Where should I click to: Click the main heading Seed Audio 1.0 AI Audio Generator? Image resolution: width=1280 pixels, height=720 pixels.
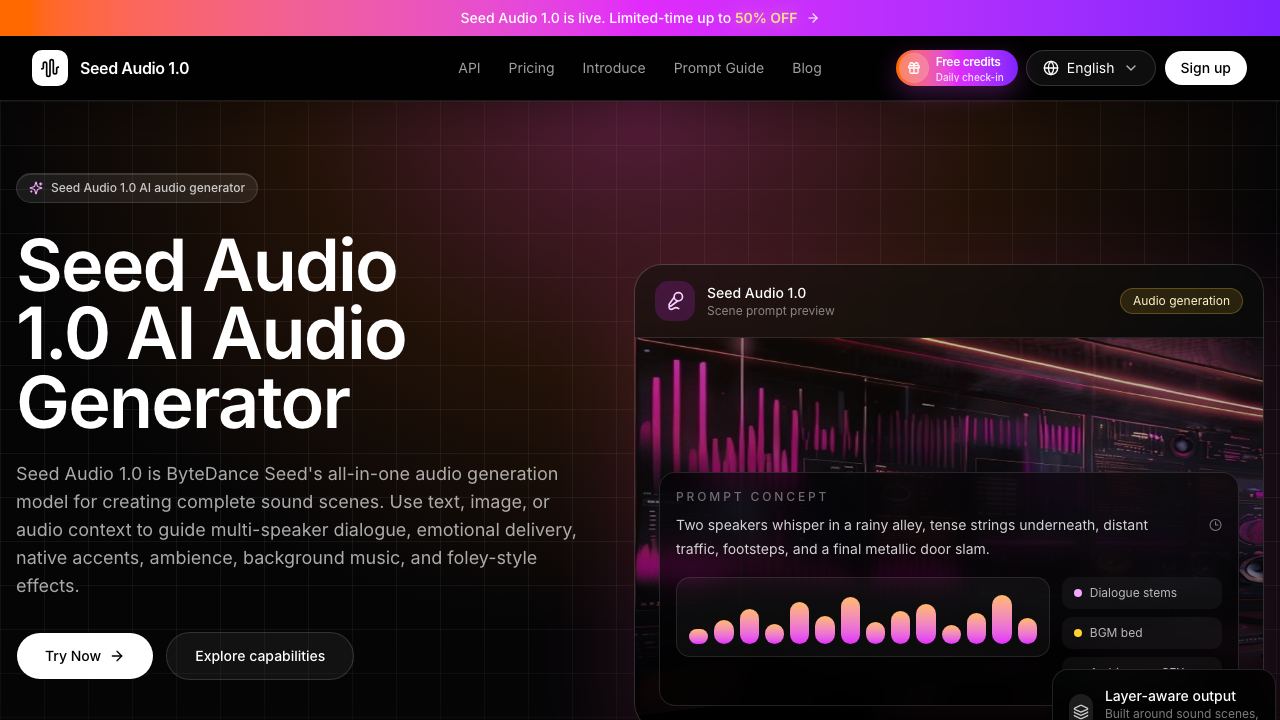tap(211, 335)
